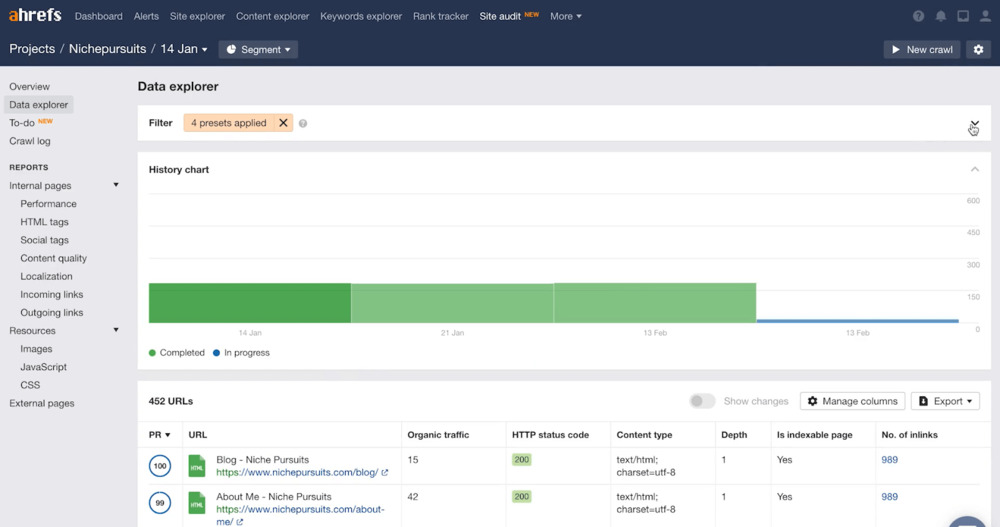Click 989 inlinks for Blog row
This screenshot has height=527, width=1000.
pos(890,460)
